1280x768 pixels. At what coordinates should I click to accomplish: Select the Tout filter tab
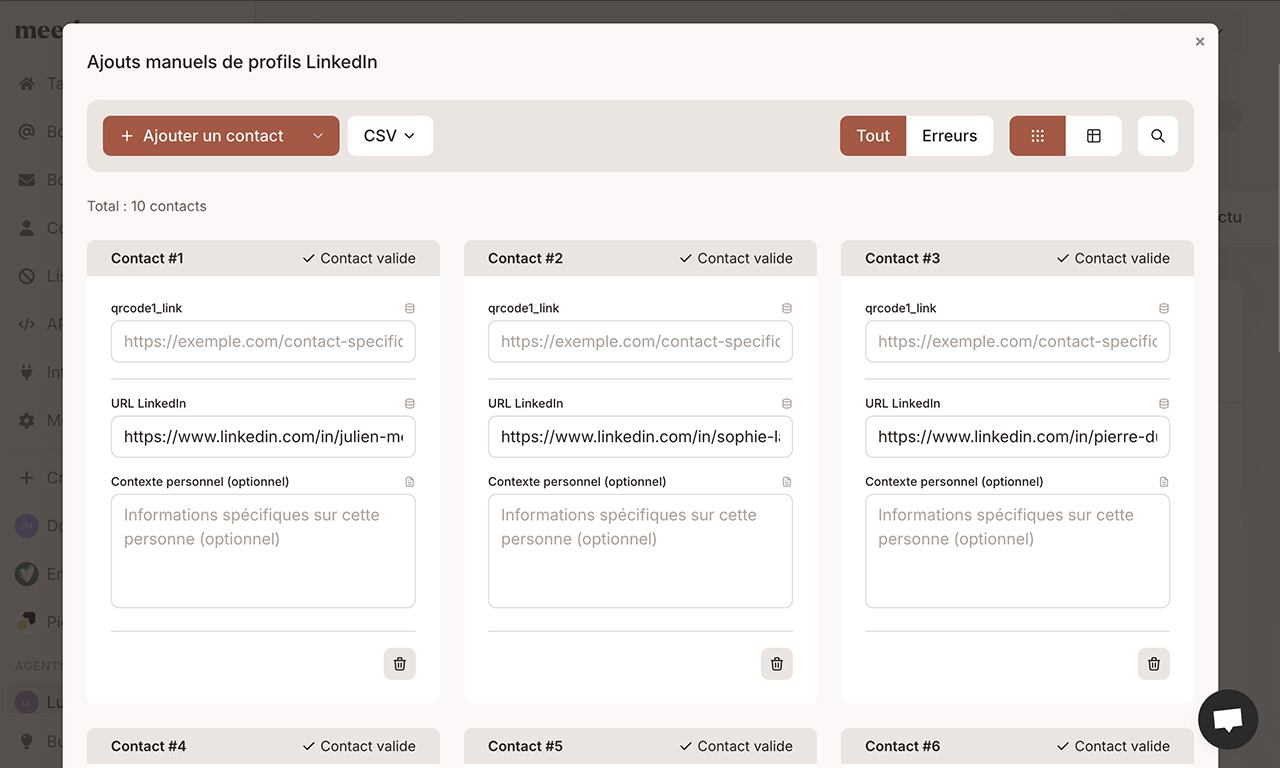pyautogui.click(x=872, y=136)
